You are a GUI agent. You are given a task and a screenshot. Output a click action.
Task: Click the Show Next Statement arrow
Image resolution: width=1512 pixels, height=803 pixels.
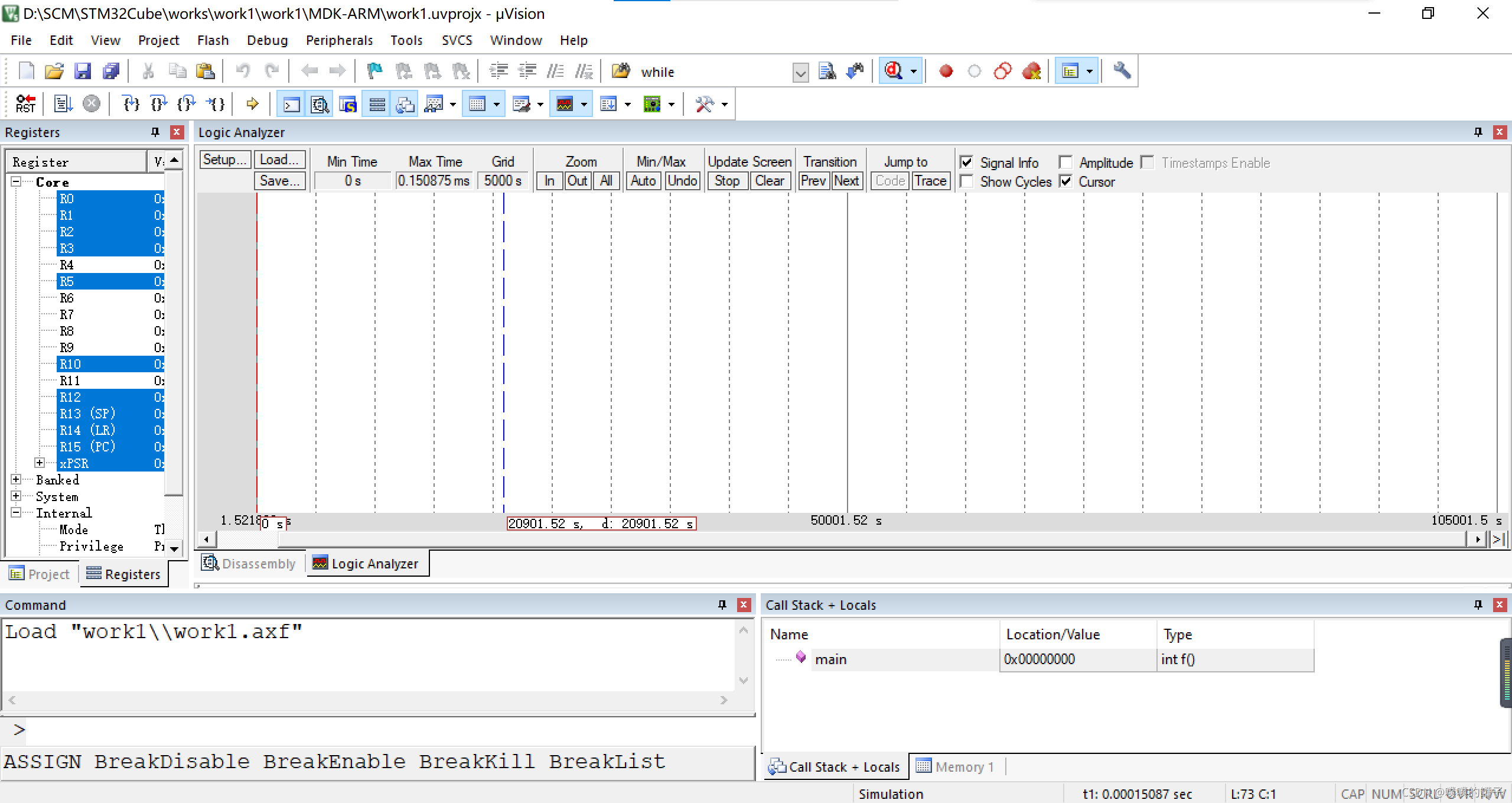252,104
